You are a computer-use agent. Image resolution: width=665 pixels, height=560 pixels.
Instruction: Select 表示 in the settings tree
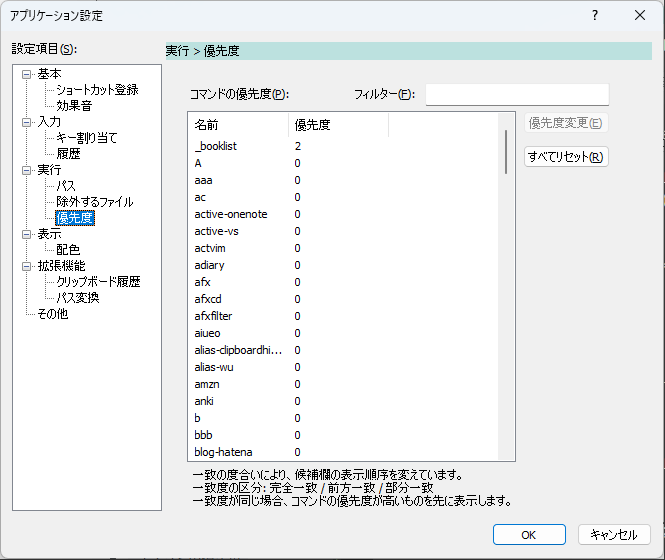(49, 234)
